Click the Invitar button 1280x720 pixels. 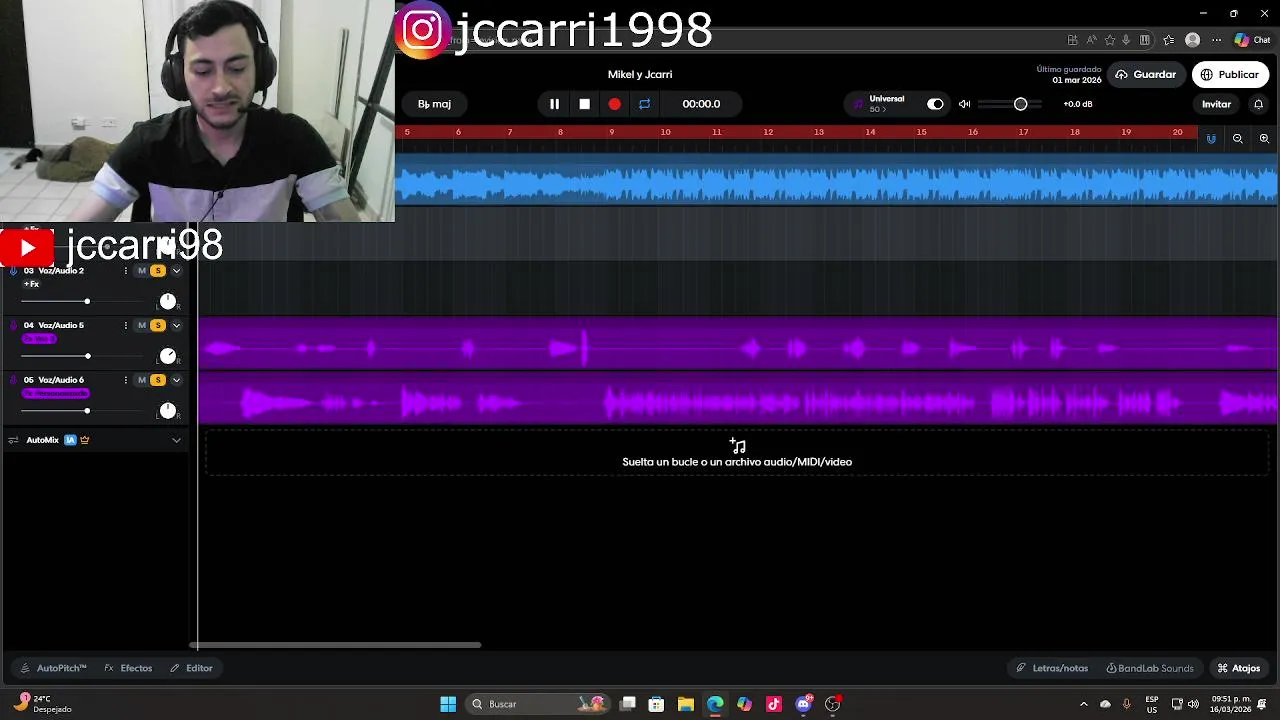point(1216,104)
